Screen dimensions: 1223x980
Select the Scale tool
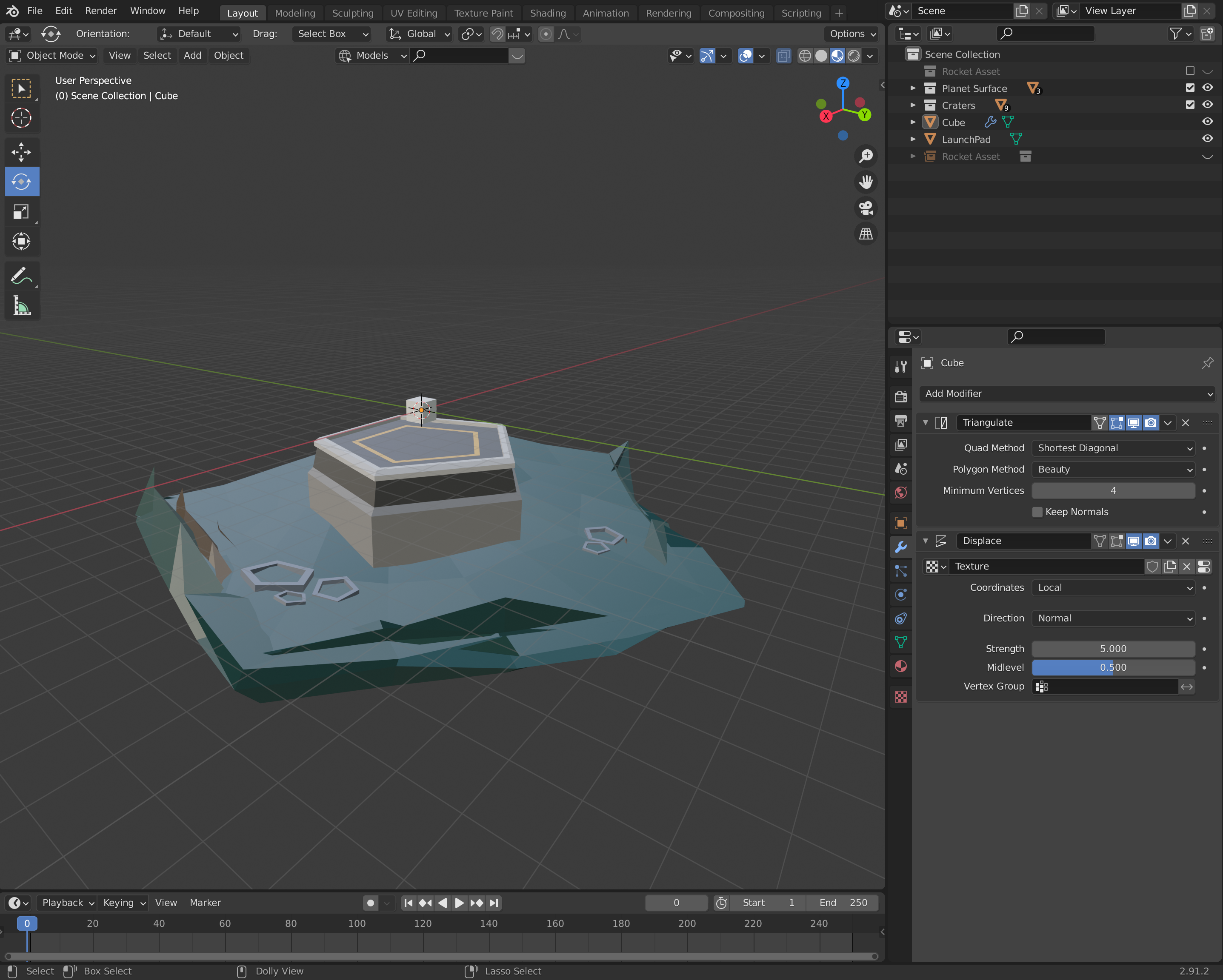pos(21,211)
